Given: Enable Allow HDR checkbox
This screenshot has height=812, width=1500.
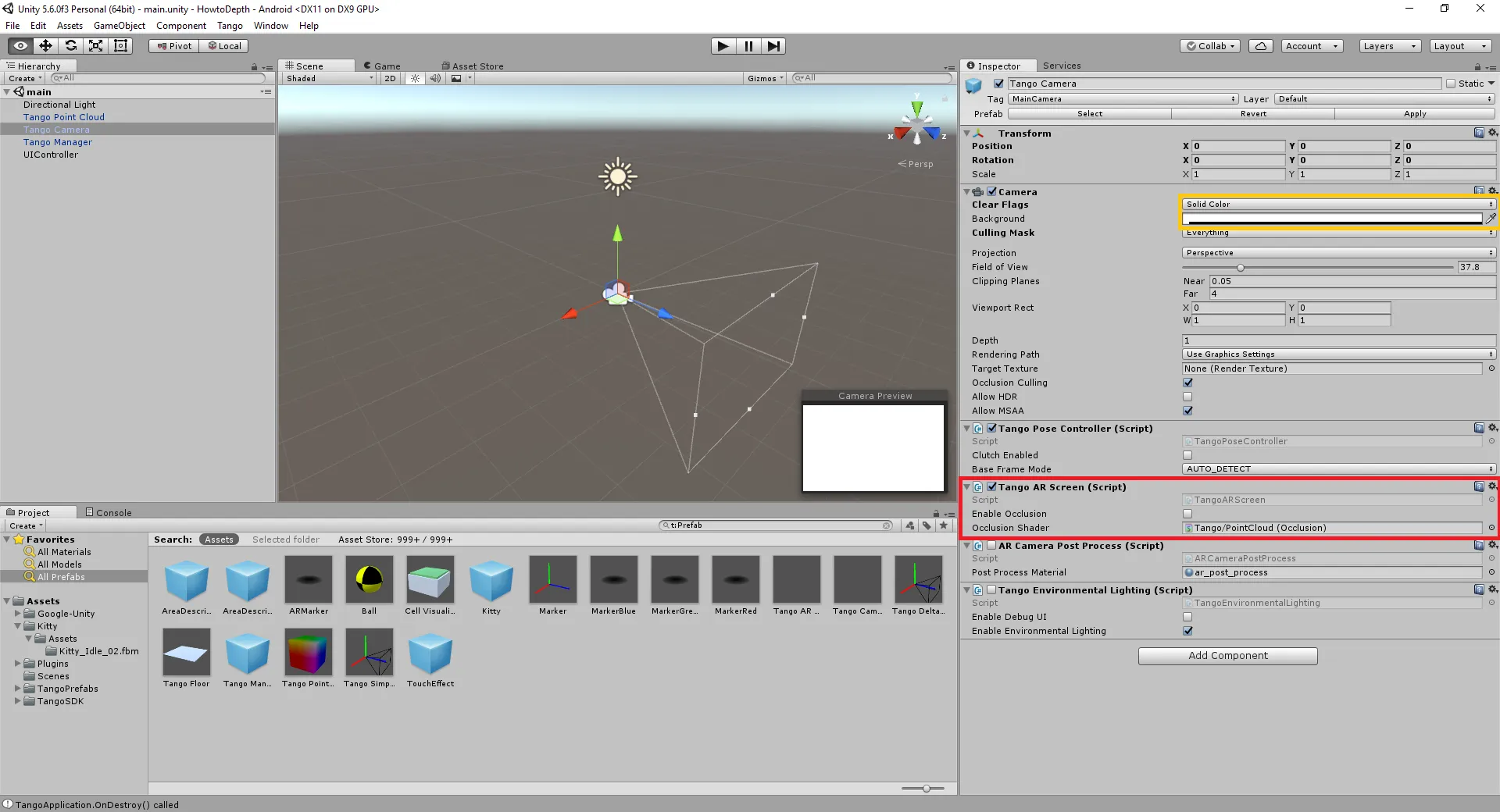Looking at the screenshot, I should pos(1187,397).
